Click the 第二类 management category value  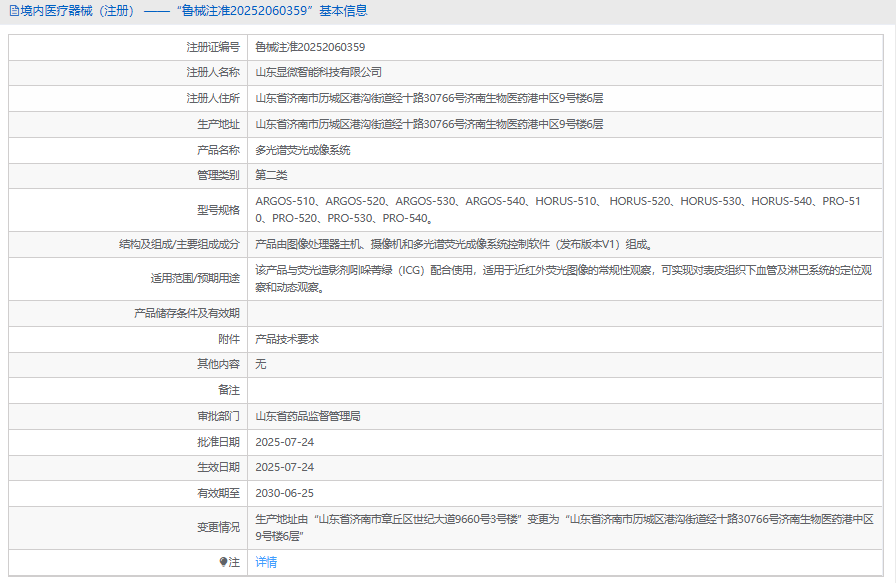coord(271,175)
